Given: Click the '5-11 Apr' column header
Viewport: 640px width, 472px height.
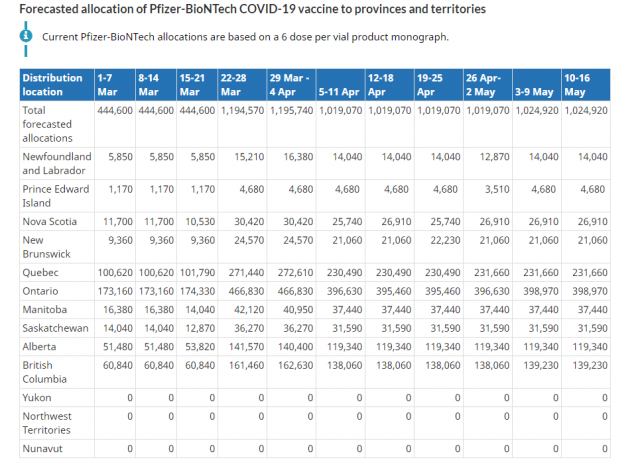Looking at the screenshot, I should pyautogui.click(x=340, y=85).
